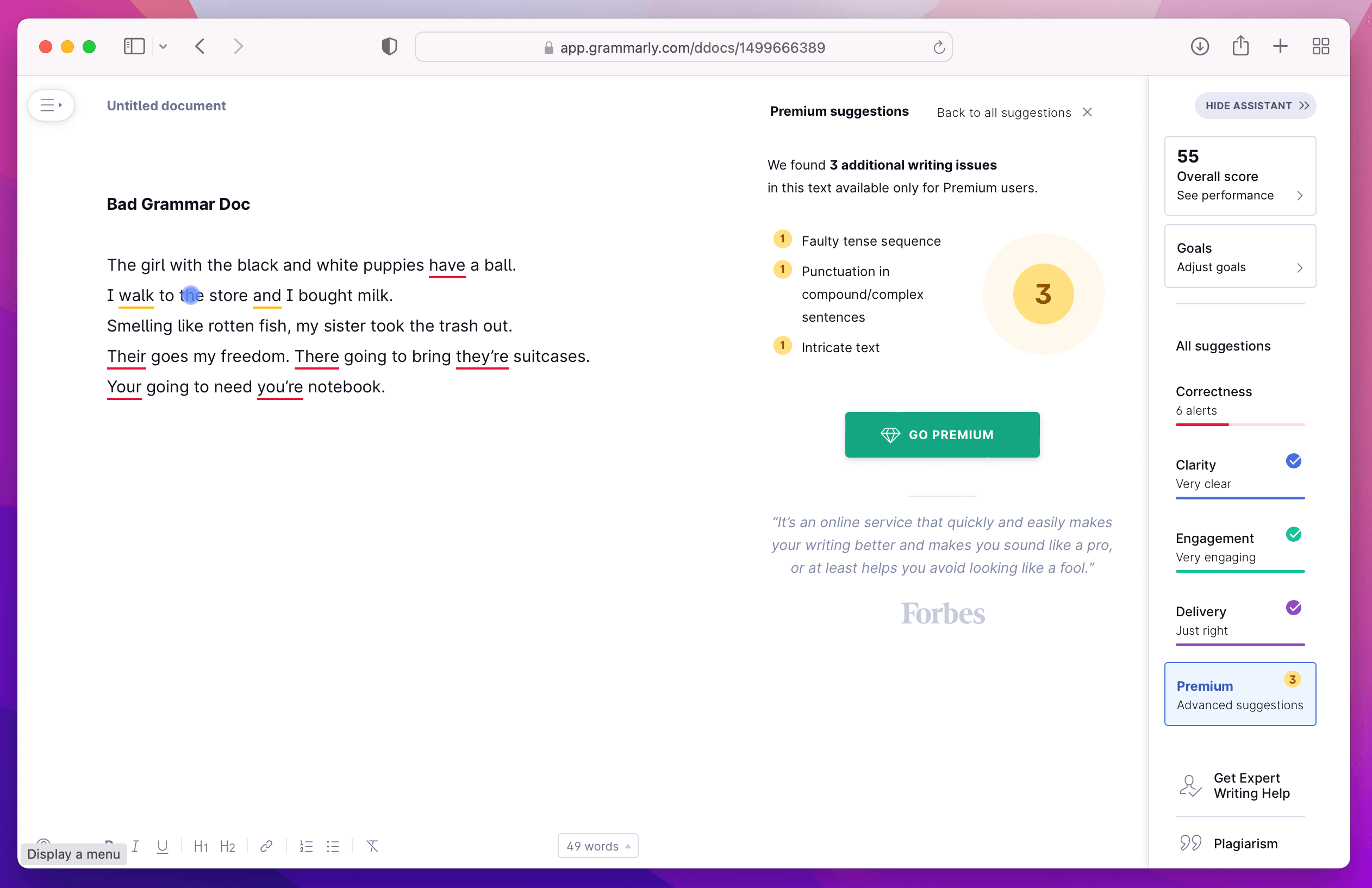Open the Plagiarism checker

[x=1245, y=843]
